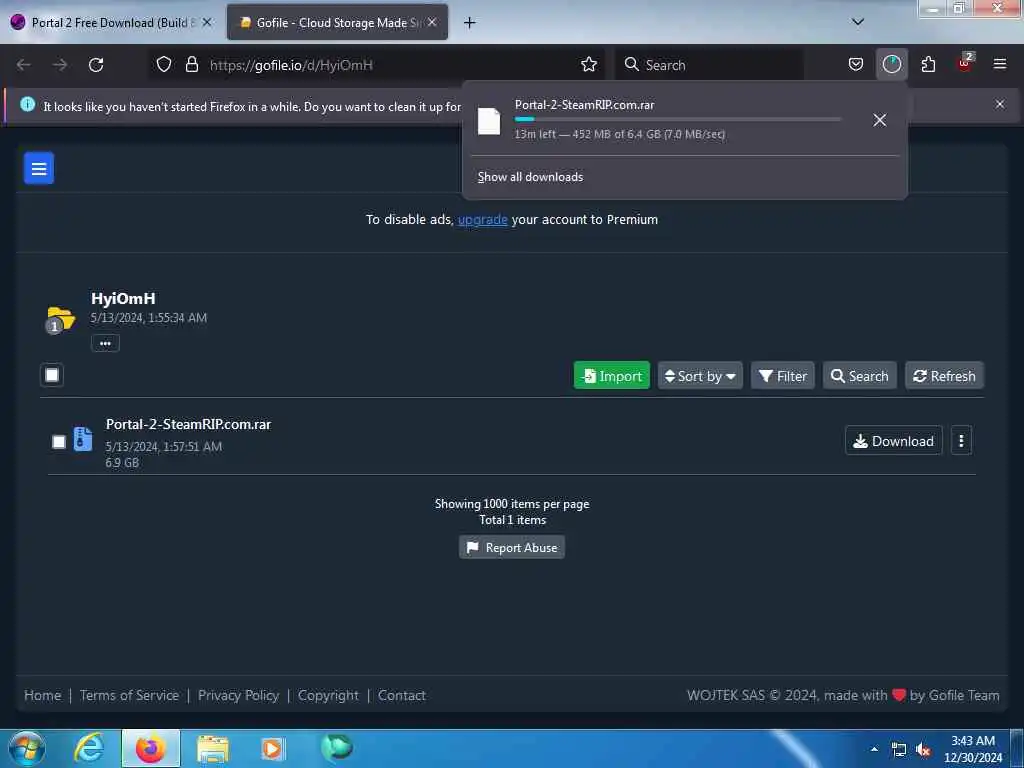Click the HyiOmH folder icon
The image size is (1024, 768).
[61, 319]
